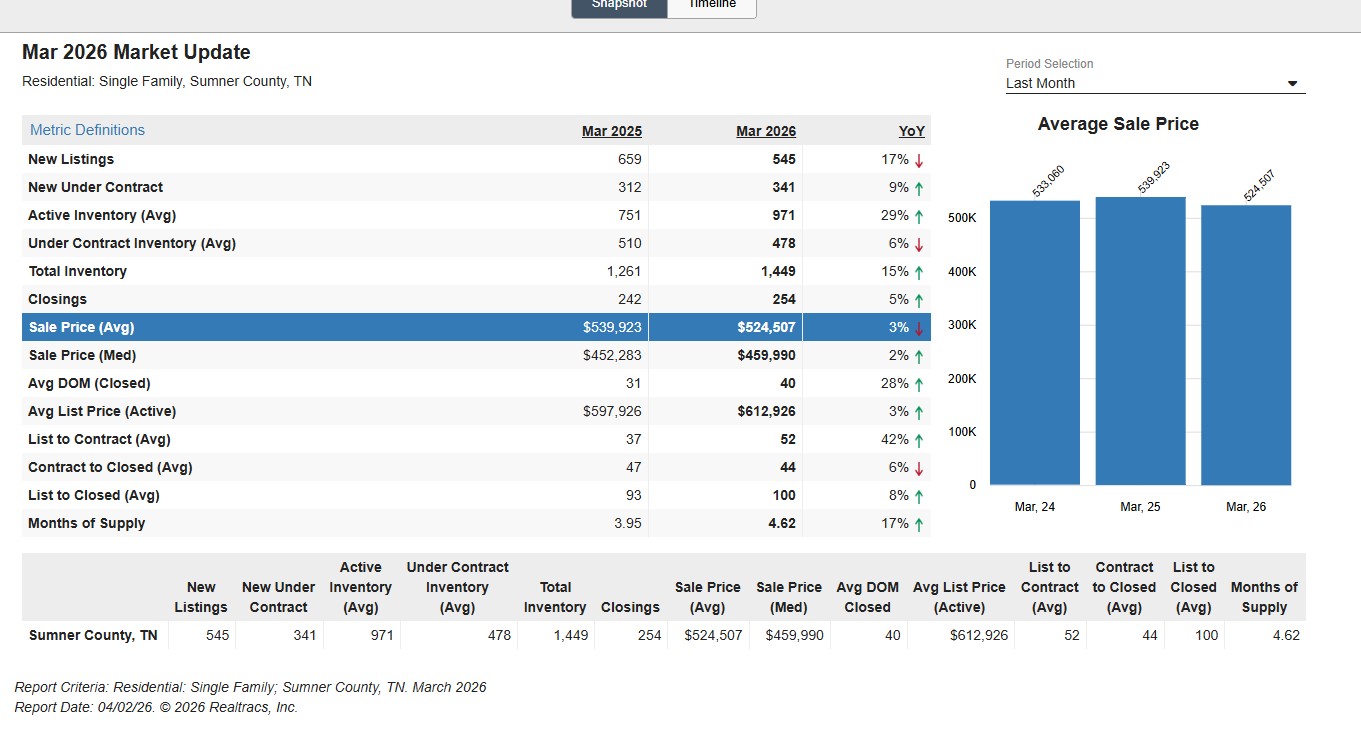Click the red arrow in Contract to Closed row

coord(918,468)
